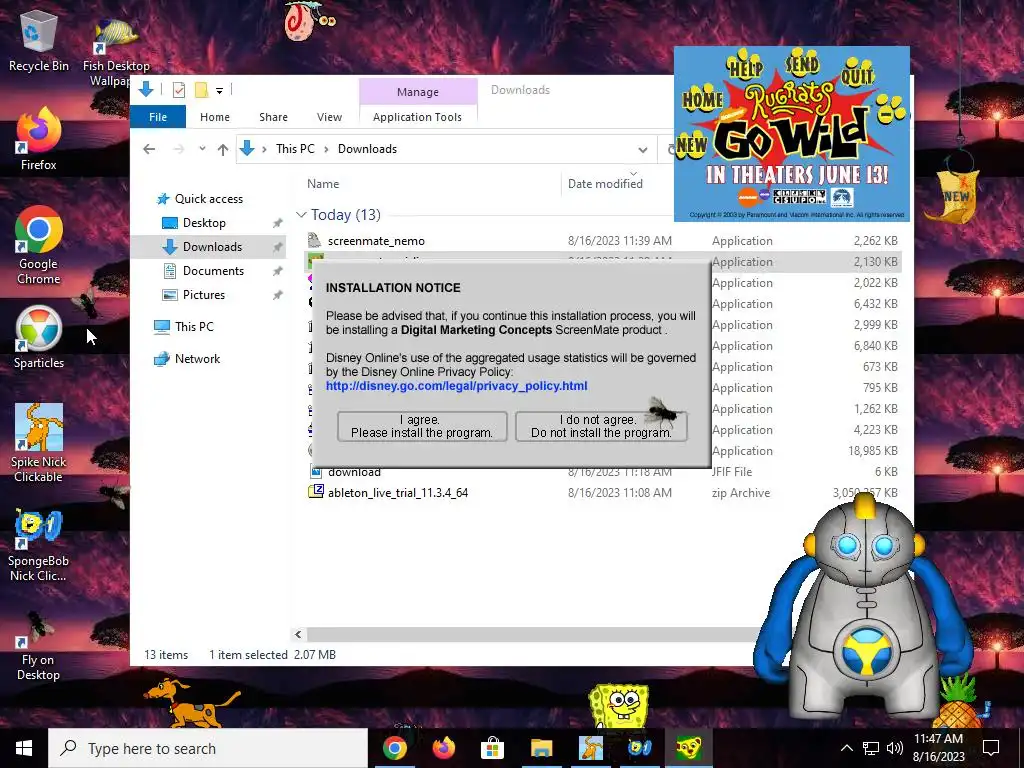Screen dimensions: 1024x768
Task: Click the SEND paw on Rugrats widget
Action: [x=803, y=64]
